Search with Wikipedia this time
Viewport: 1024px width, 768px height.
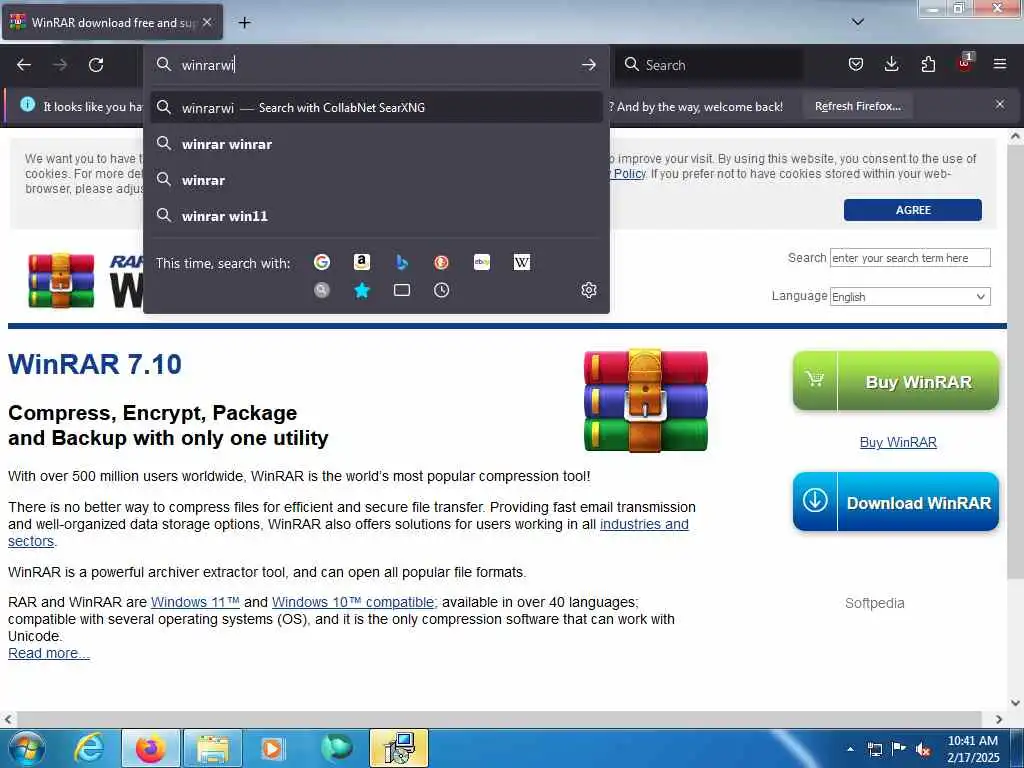point(522,262)
